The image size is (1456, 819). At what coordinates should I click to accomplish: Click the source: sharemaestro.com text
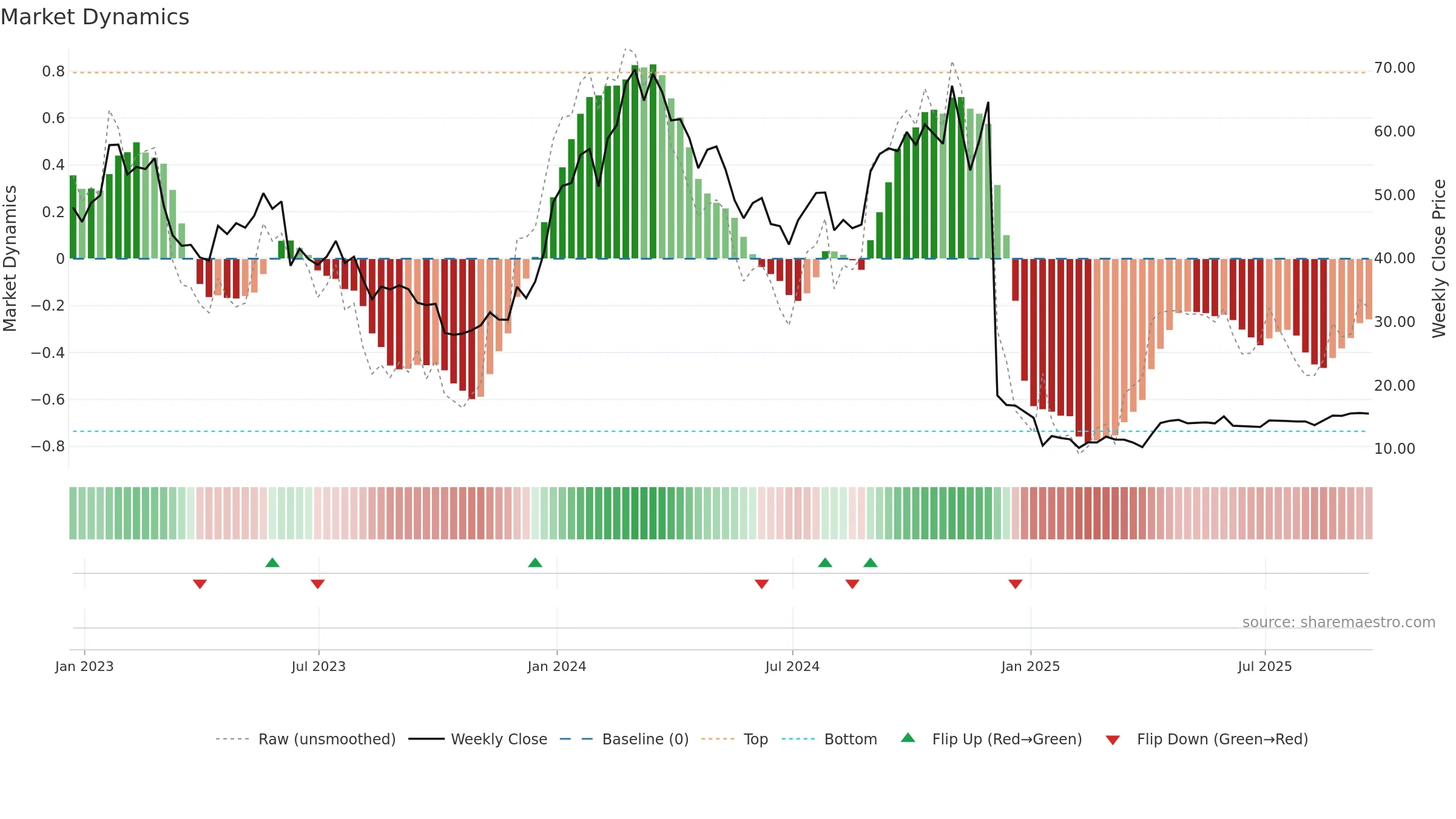coord(1339,622)
